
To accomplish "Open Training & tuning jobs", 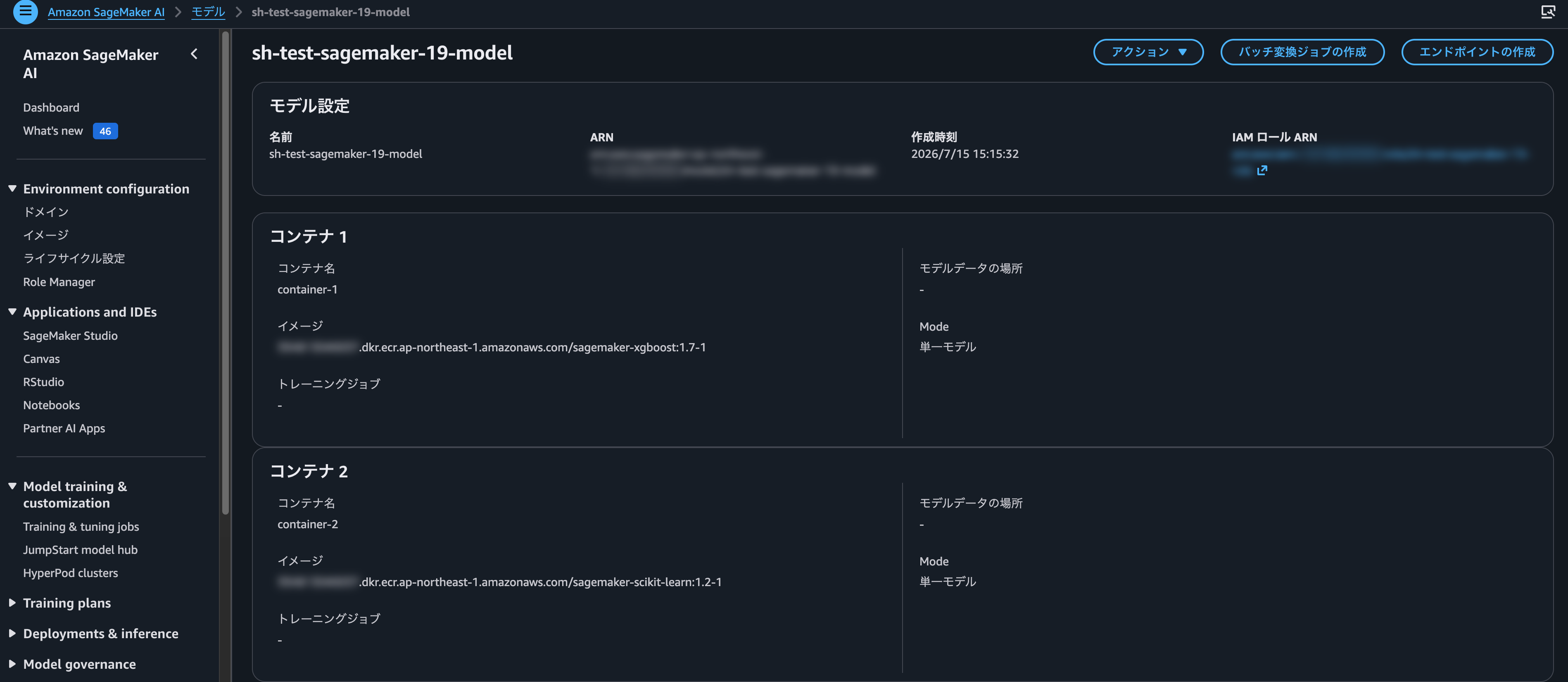I will click(x=81, y=527).
